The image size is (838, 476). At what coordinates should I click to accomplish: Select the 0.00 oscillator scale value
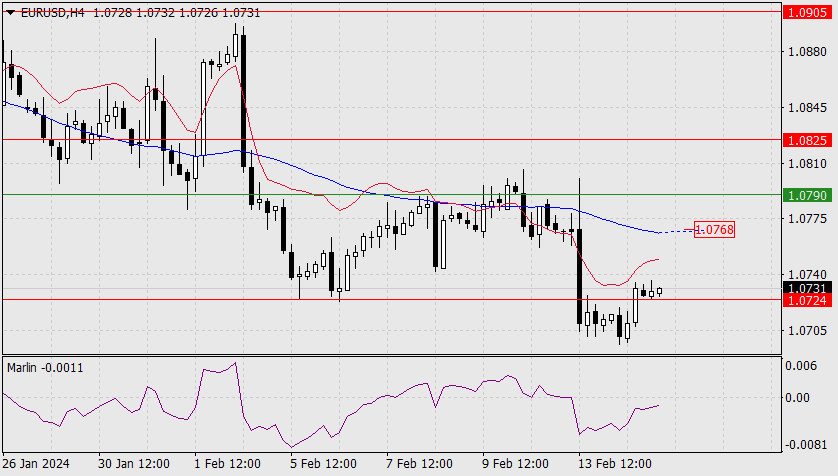(797, 397)
